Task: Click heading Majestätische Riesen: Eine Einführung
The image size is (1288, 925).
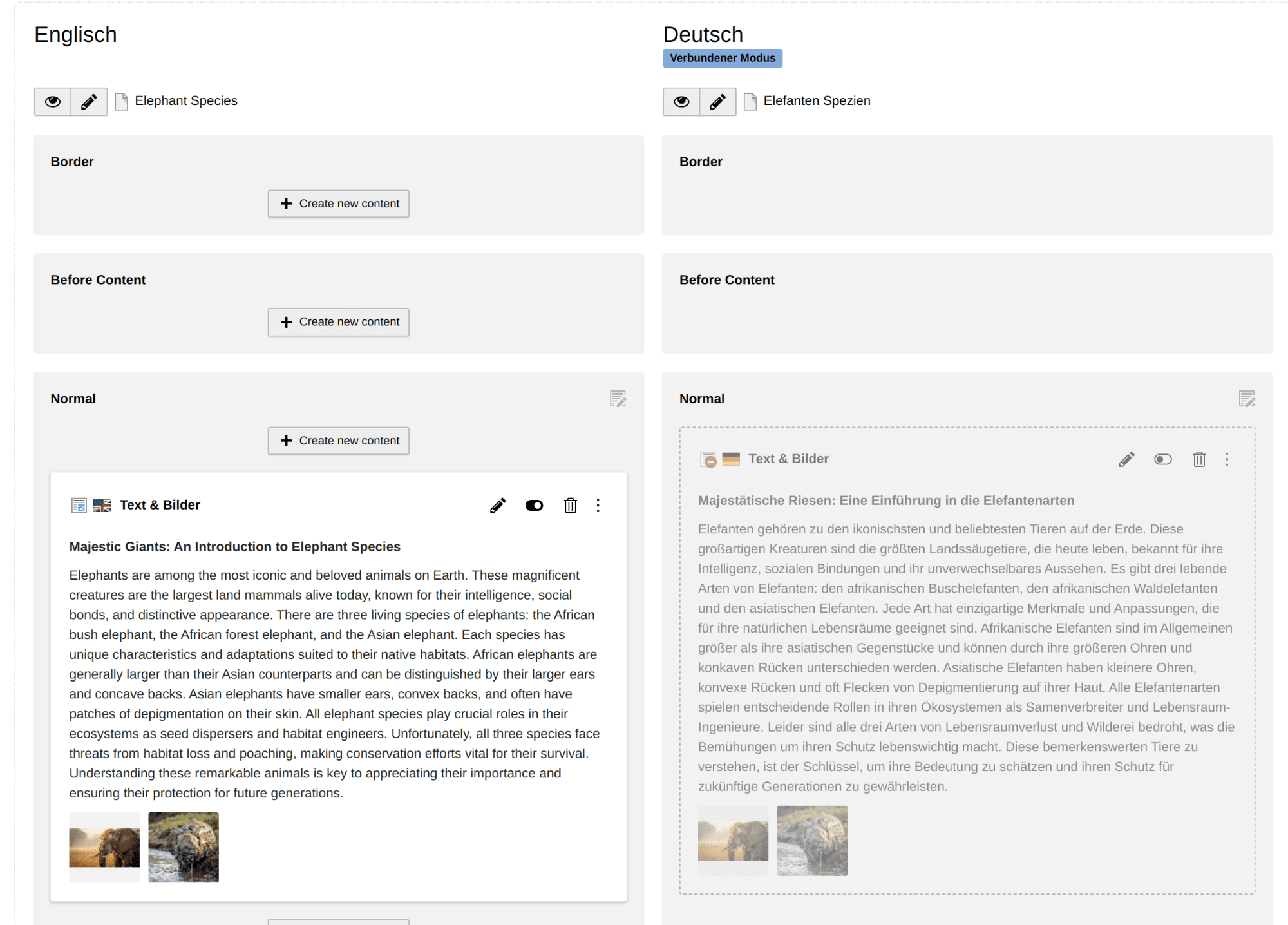Action: point(886,501)
